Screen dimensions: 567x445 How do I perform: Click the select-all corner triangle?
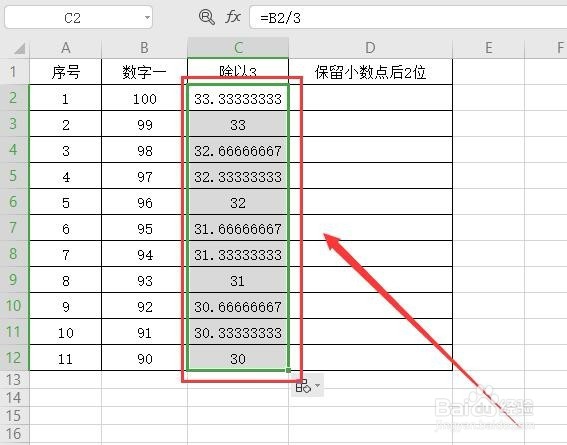click(x=19, y=48)
